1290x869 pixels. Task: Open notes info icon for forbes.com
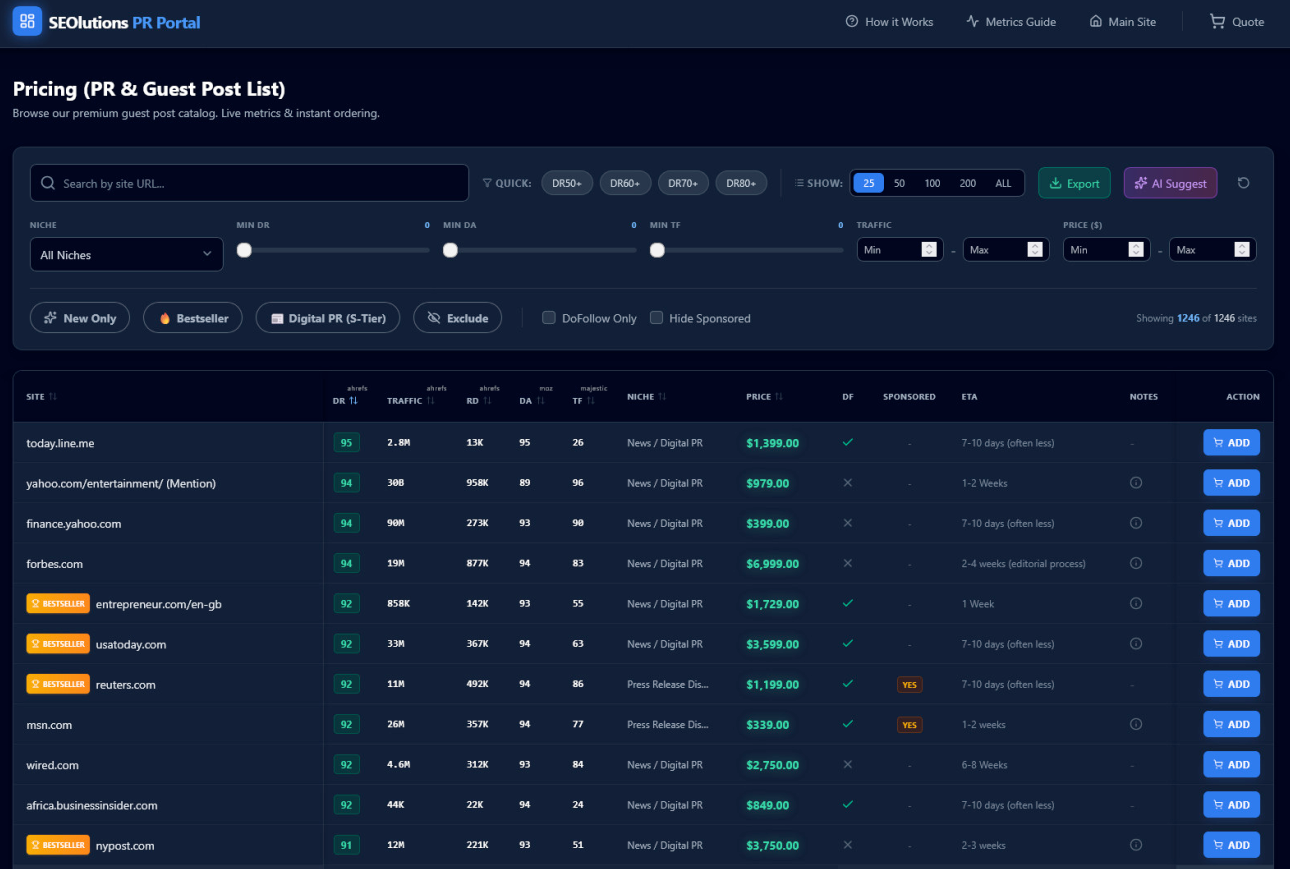click(x=1135, y=563)
